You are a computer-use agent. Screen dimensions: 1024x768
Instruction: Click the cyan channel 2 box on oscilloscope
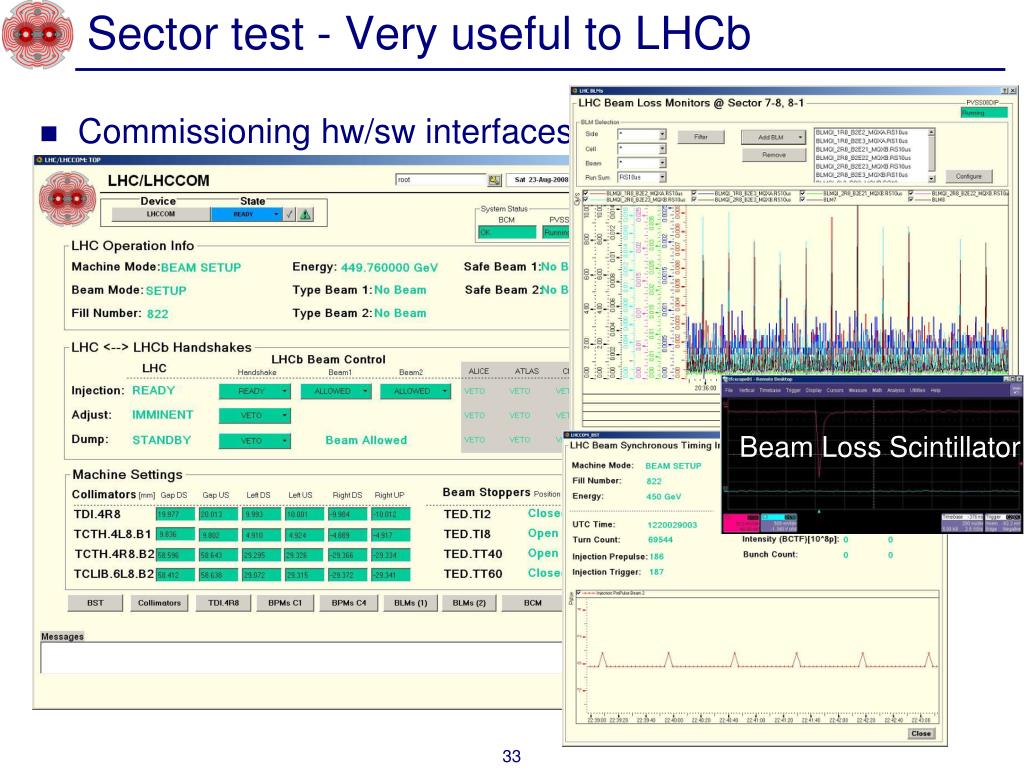click(779, 523)
